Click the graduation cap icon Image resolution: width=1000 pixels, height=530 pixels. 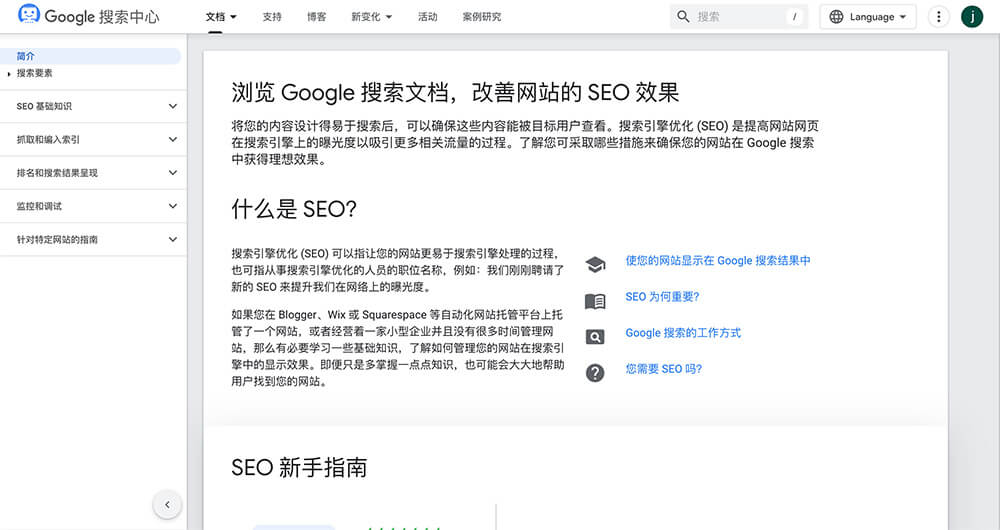click(x=595, y=264)
